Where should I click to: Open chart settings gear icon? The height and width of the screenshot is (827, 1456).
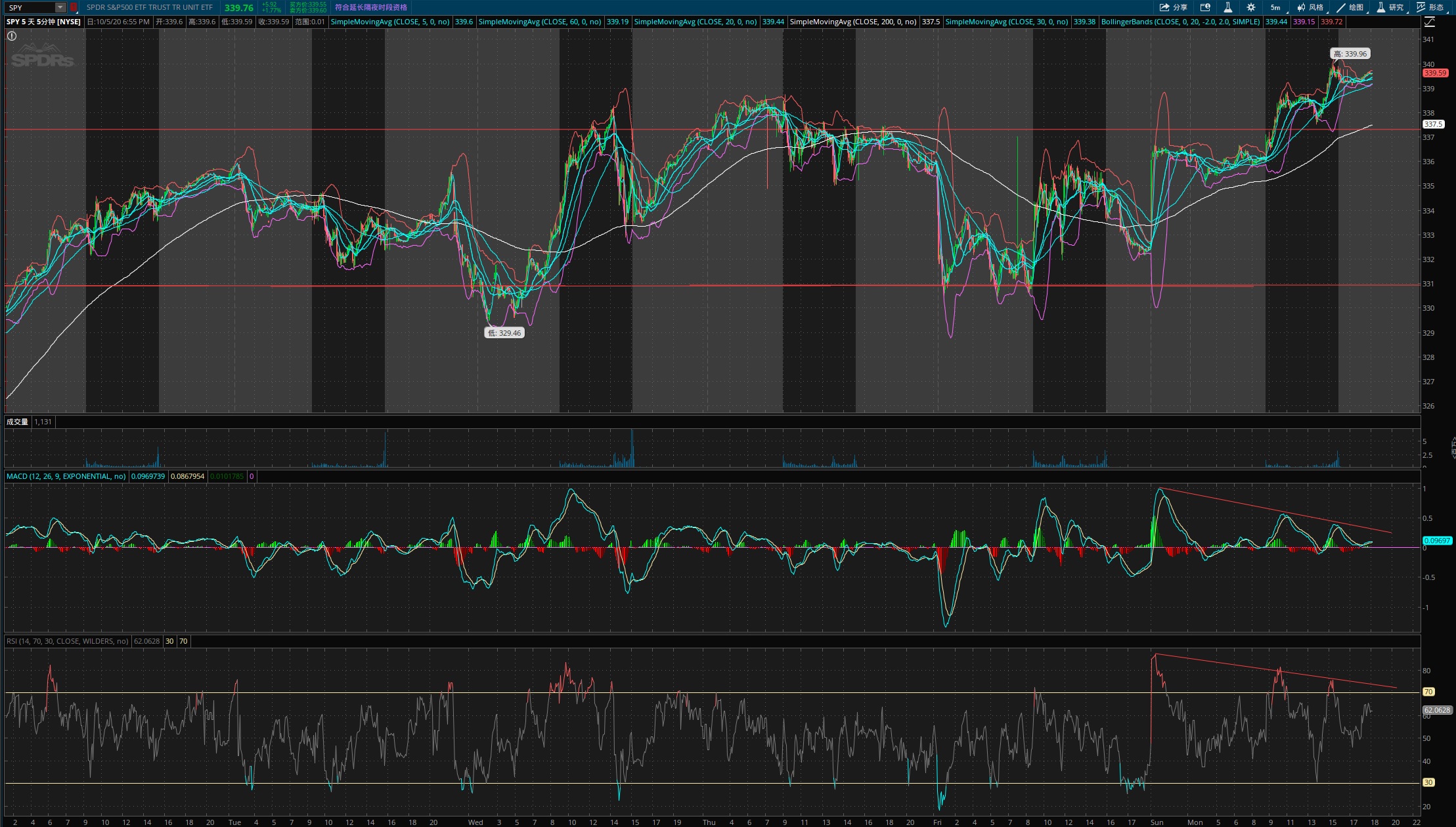pyautogui.click(x=1250, y=7)
